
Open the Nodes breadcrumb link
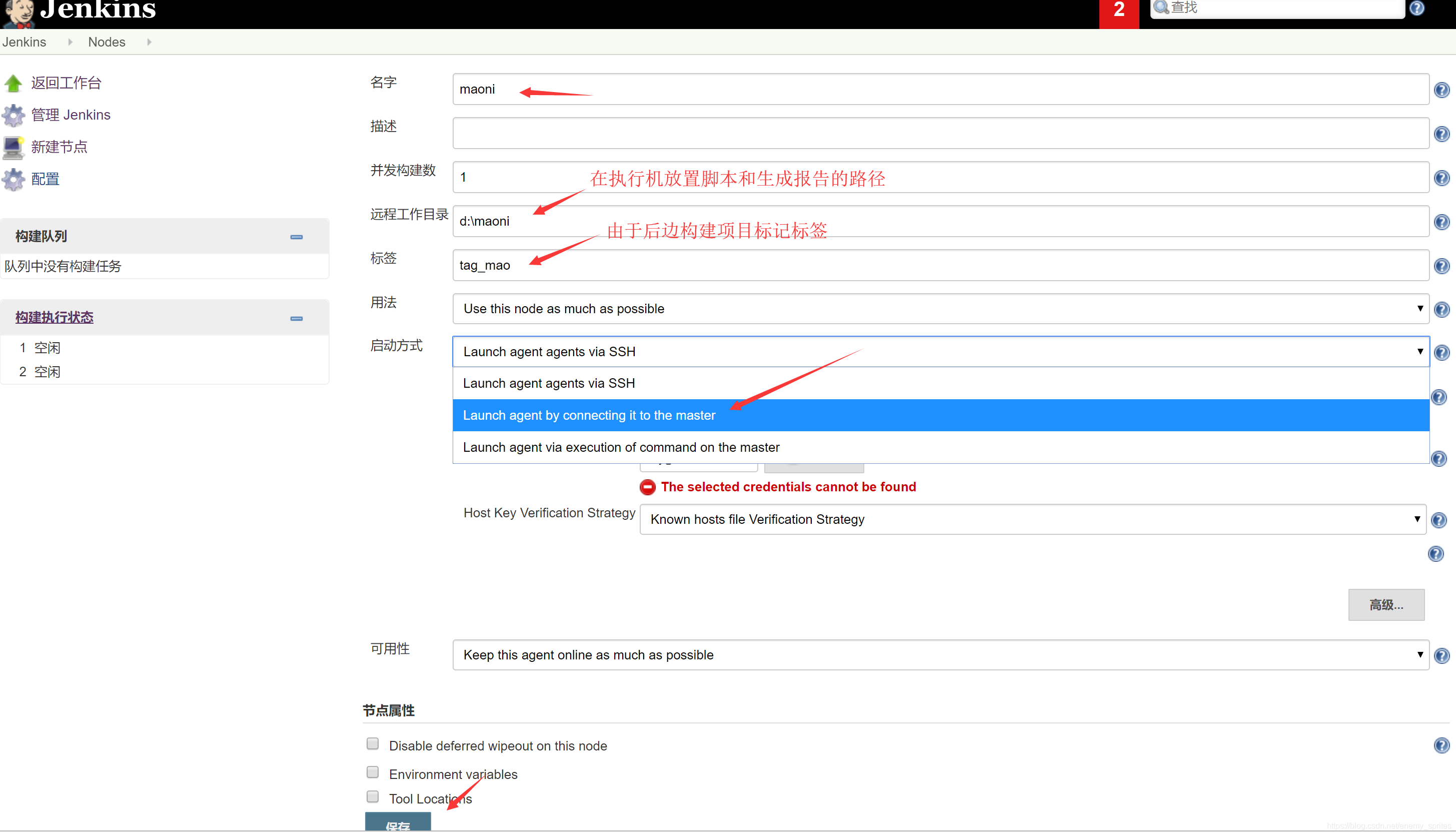coord(107,42)
